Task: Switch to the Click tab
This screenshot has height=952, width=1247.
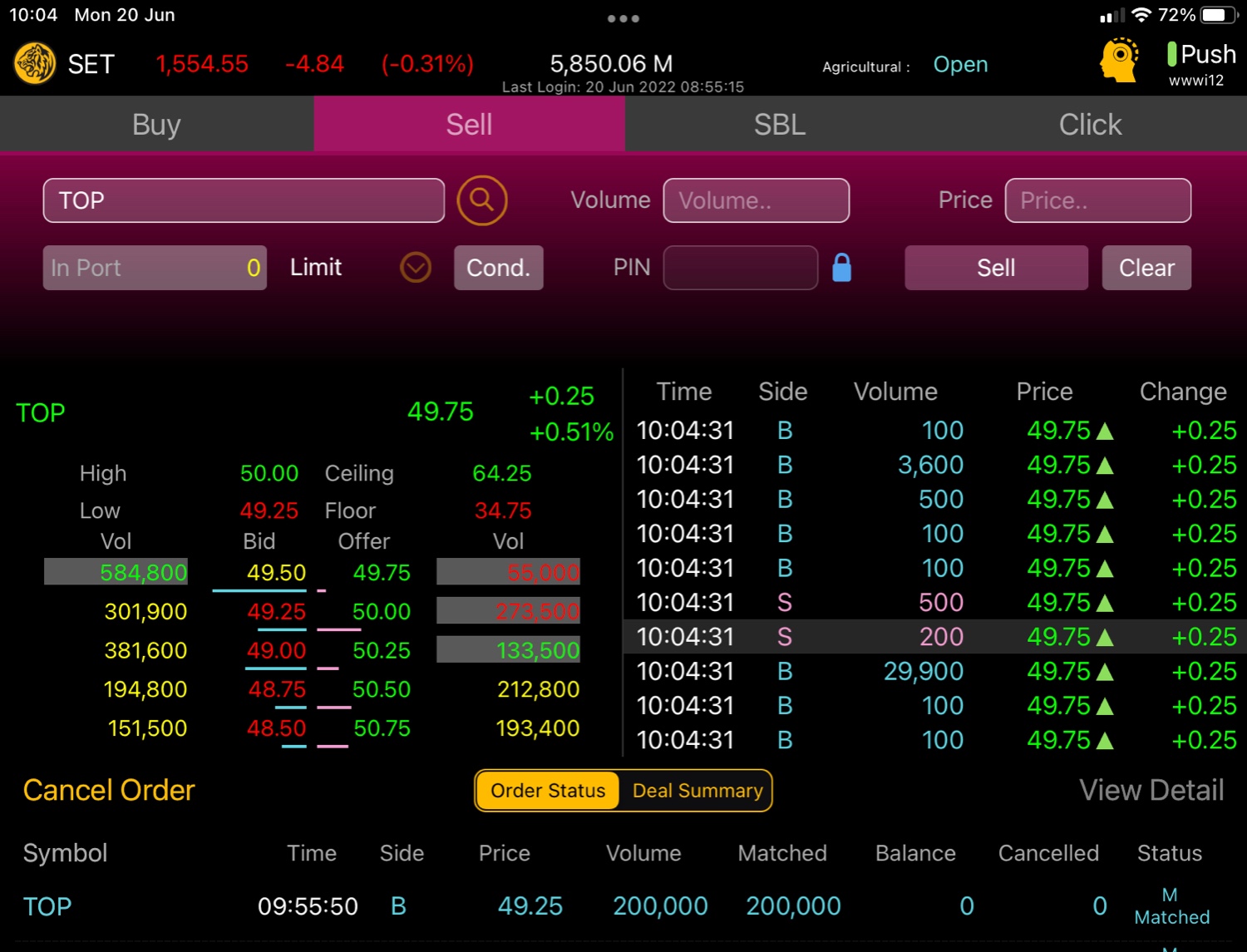Action: (1091, 124)
